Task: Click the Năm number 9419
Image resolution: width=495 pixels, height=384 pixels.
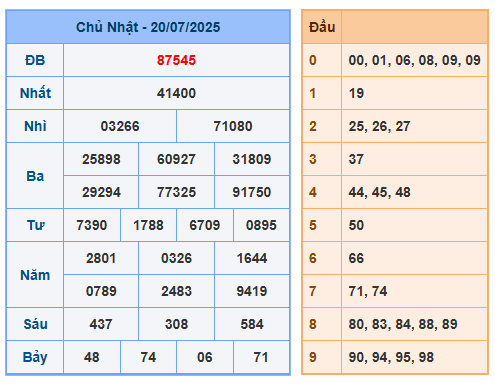Action: tap(252, 291)
